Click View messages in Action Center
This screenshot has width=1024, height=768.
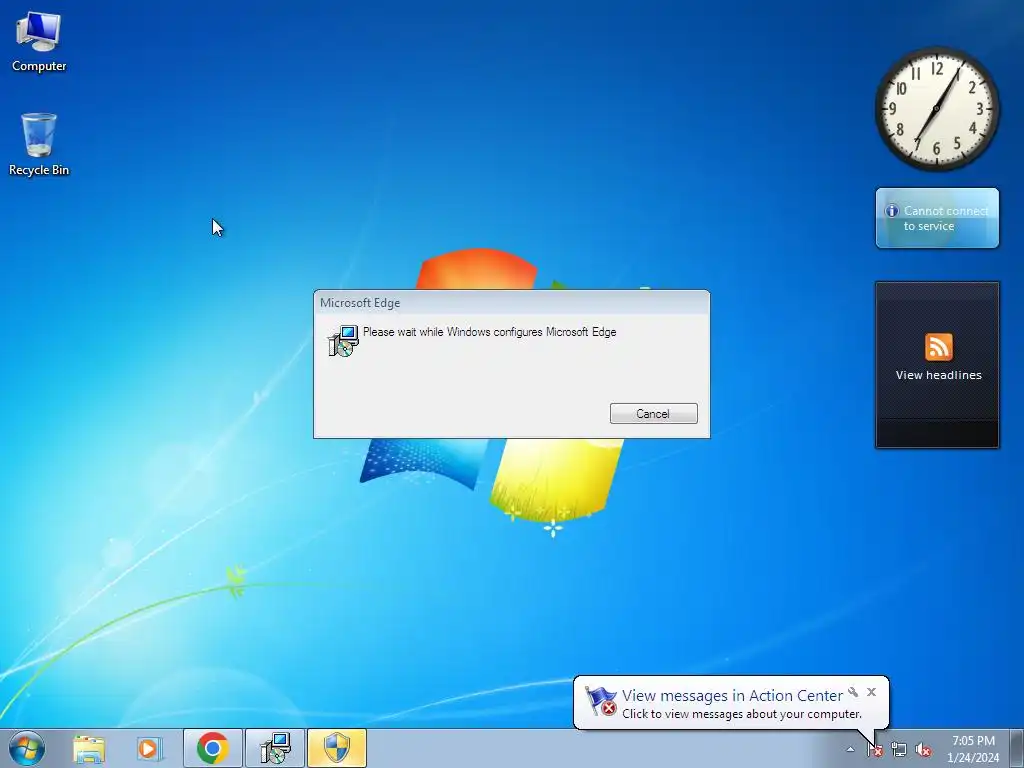coord(732,696)
